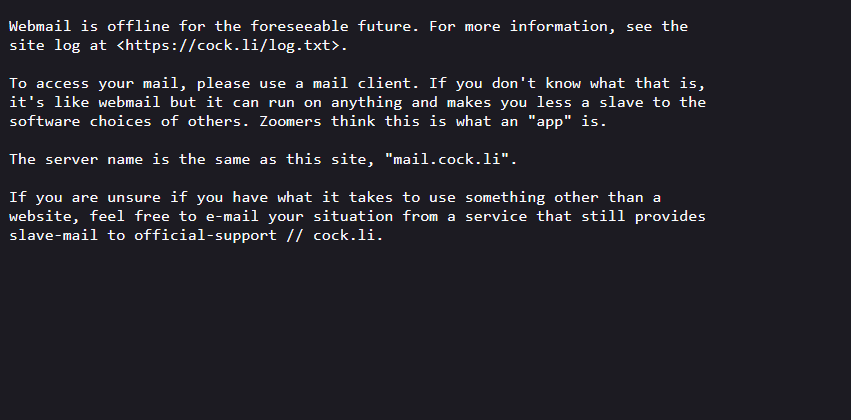Click the words "To access your mail"
This screenshot has height=420, width=851.
[x=94, y=85]
